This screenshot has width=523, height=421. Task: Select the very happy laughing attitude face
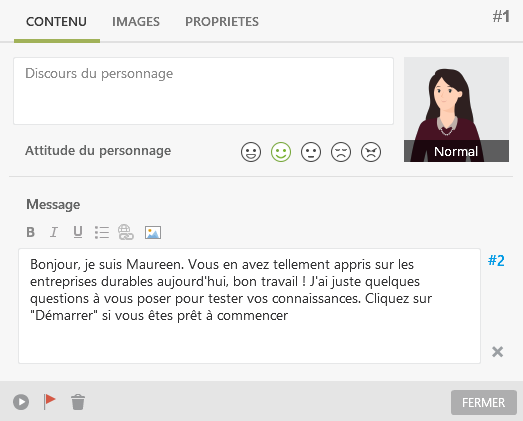[x=251, y=152]
